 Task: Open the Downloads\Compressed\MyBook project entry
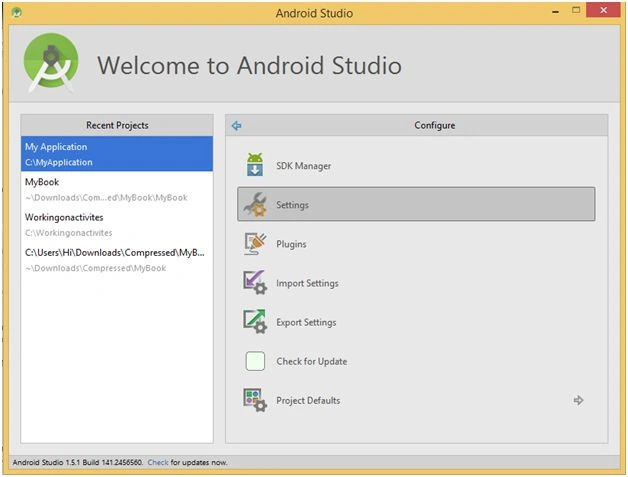coord(117,260)
